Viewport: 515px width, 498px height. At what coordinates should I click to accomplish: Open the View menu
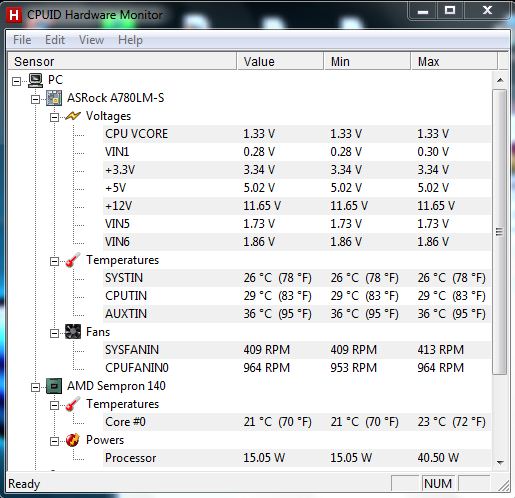tap(91, 40)
